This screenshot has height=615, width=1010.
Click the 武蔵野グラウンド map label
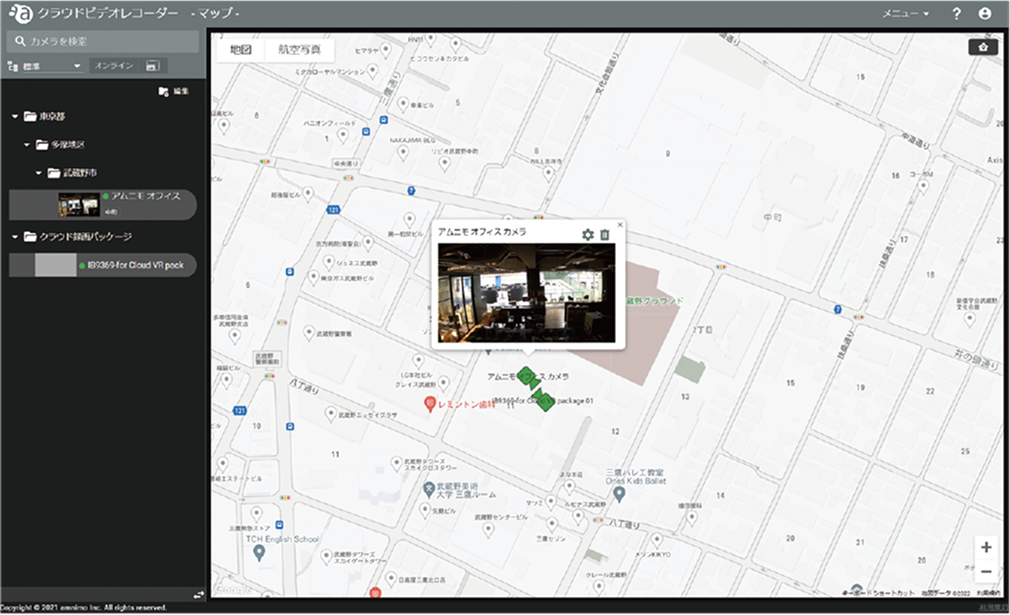point(655,301)
